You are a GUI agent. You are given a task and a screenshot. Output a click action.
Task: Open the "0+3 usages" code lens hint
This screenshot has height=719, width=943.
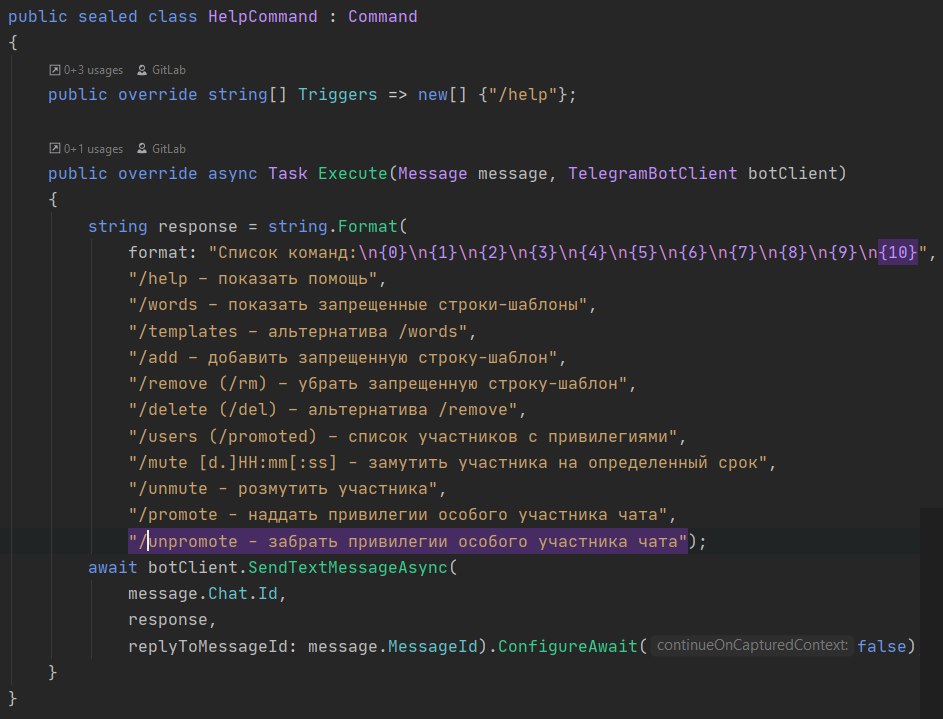pos(86,70)
